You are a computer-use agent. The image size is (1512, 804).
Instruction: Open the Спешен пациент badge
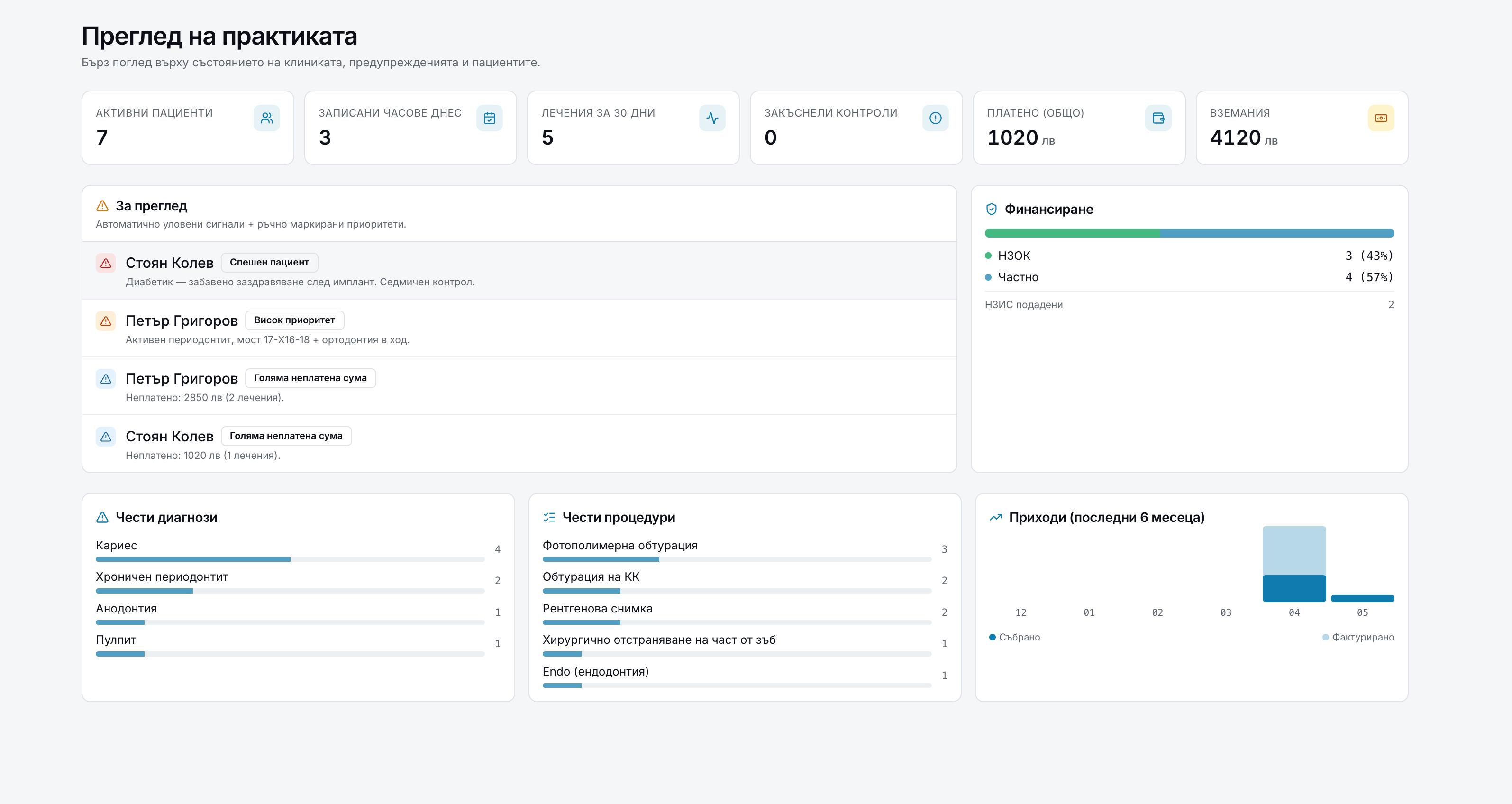269,262
